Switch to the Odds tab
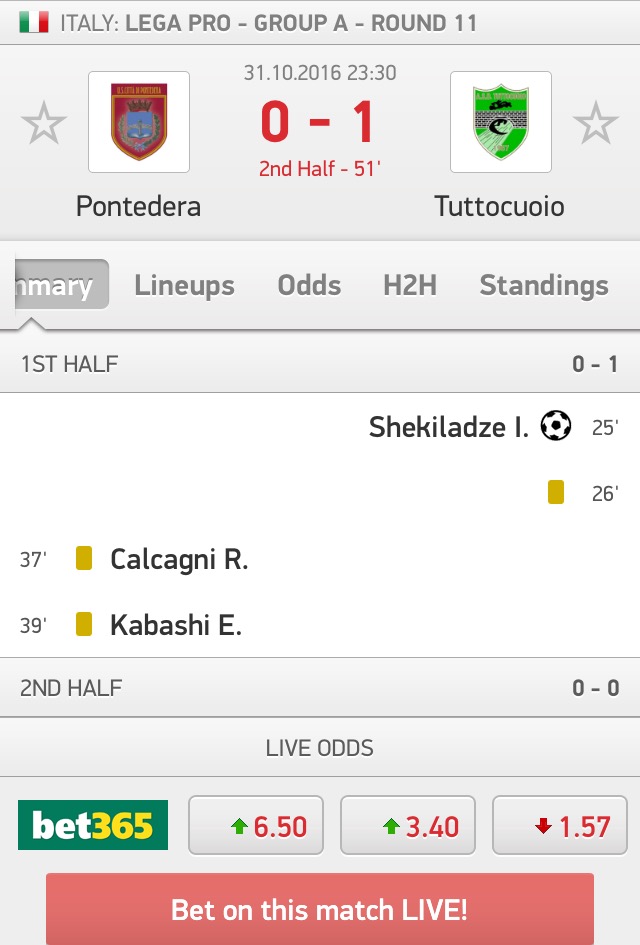Image resolution: width=640 pixels, height=945 pixels. point(309,286)
